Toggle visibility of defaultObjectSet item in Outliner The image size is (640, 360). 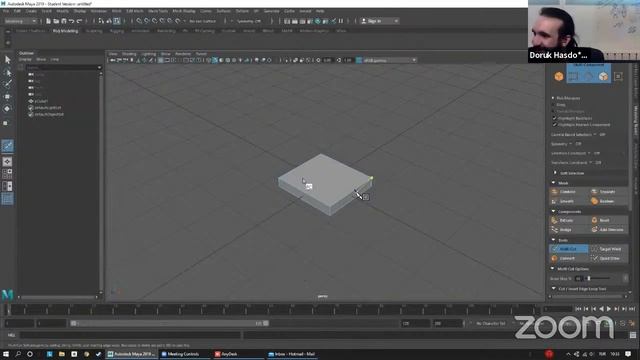click(x=31, y=114)
